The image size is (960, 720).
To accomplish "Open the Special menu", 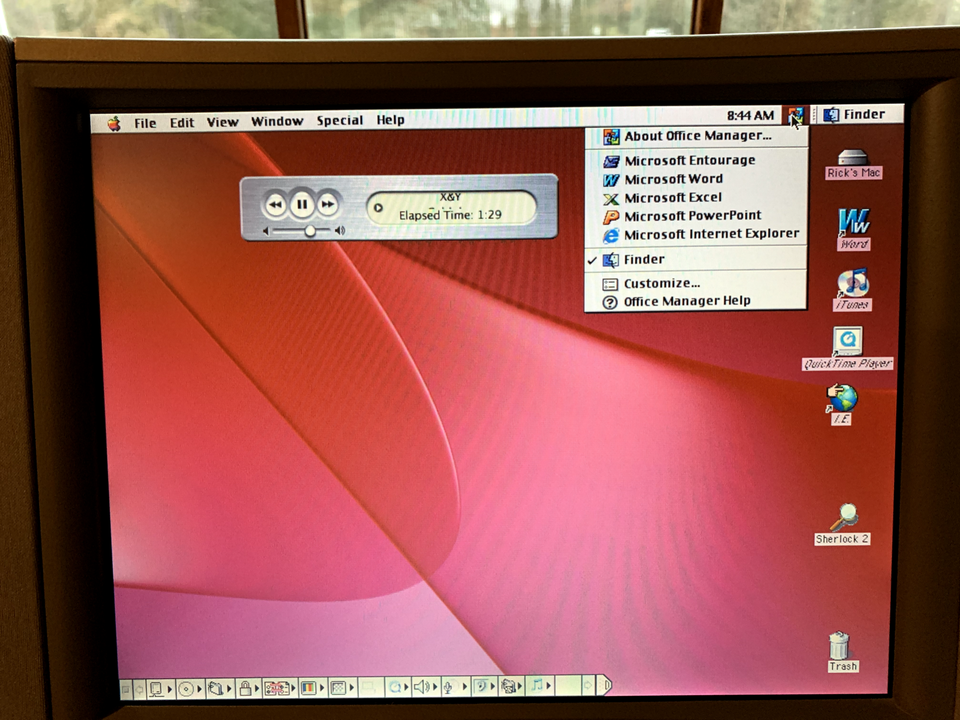I will pos(339,120).
